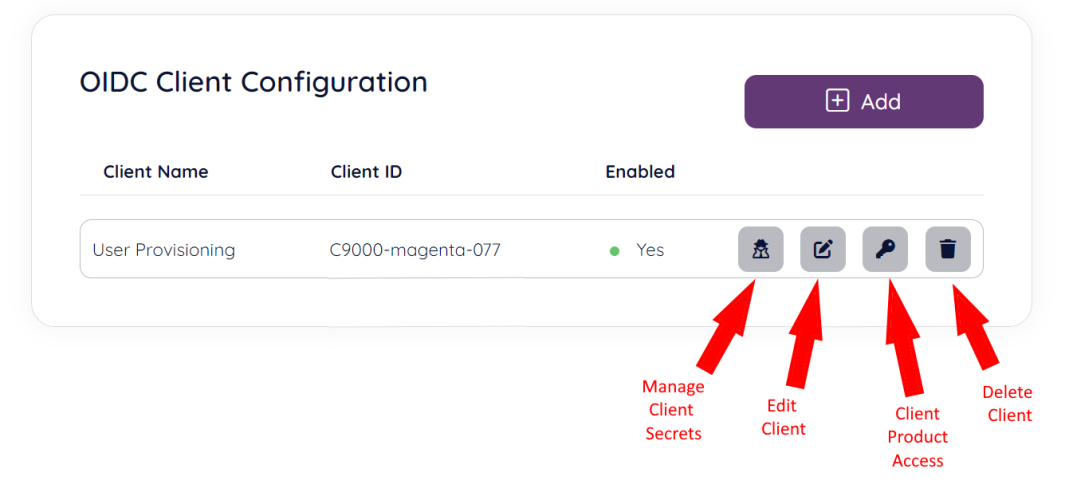The image size is (1065, 500).
Task: Select the User Provisioning client name
Action: 164,250
